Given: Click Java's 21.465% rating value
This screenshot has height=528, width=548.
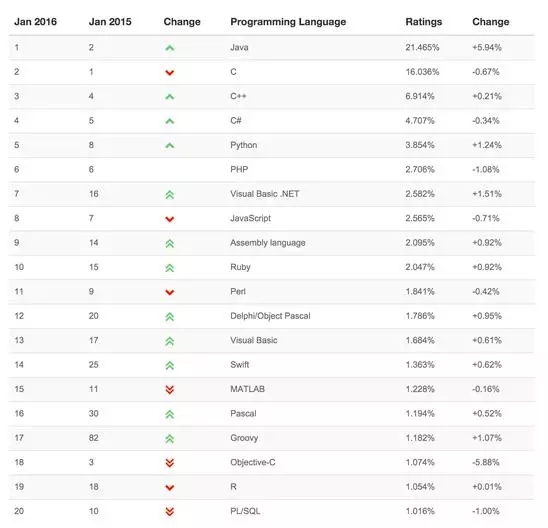Looking at the screenshot, I should pos(422,48).
